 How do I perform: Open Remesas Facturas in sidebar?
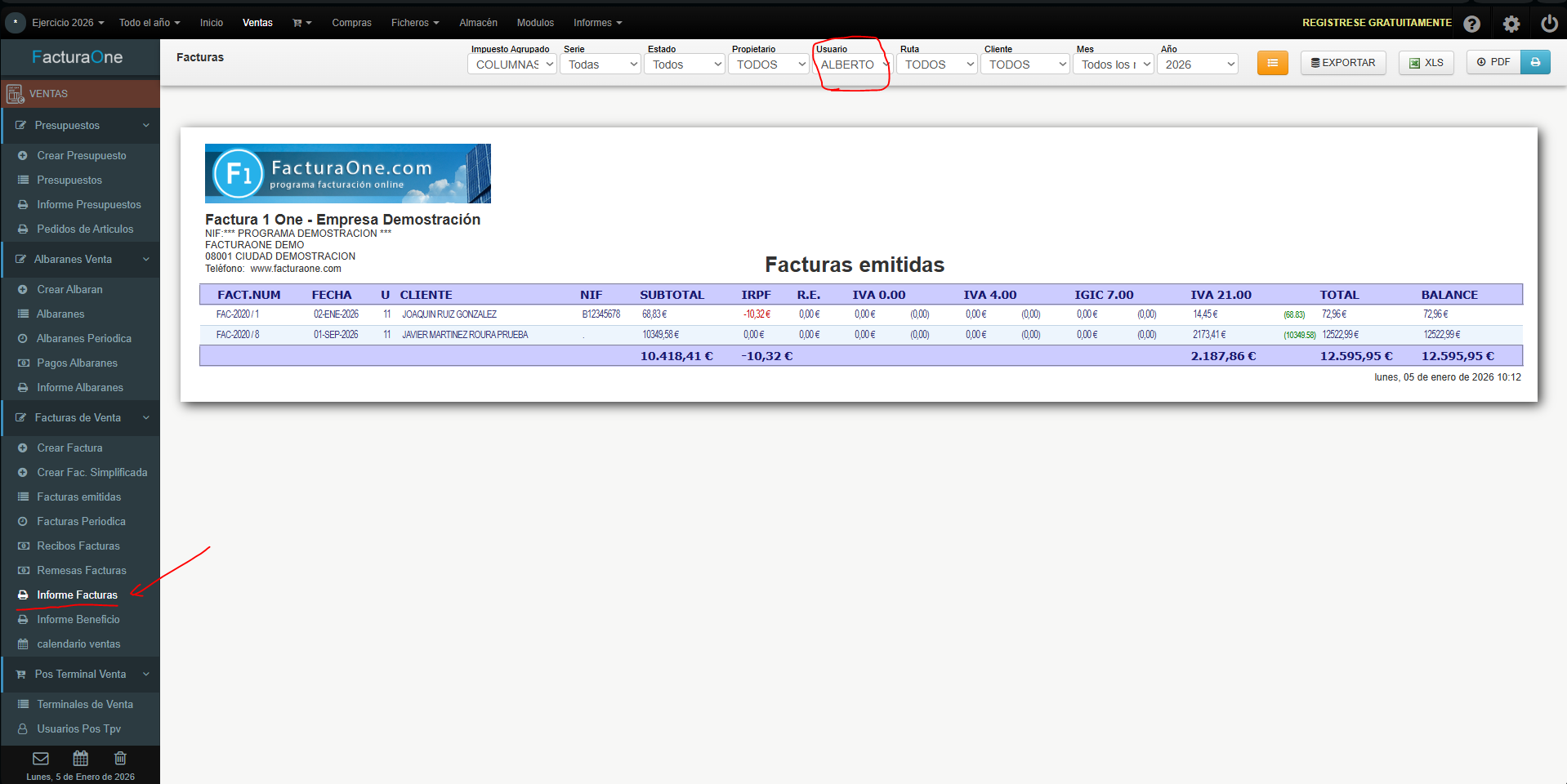[x=82, y=570]
